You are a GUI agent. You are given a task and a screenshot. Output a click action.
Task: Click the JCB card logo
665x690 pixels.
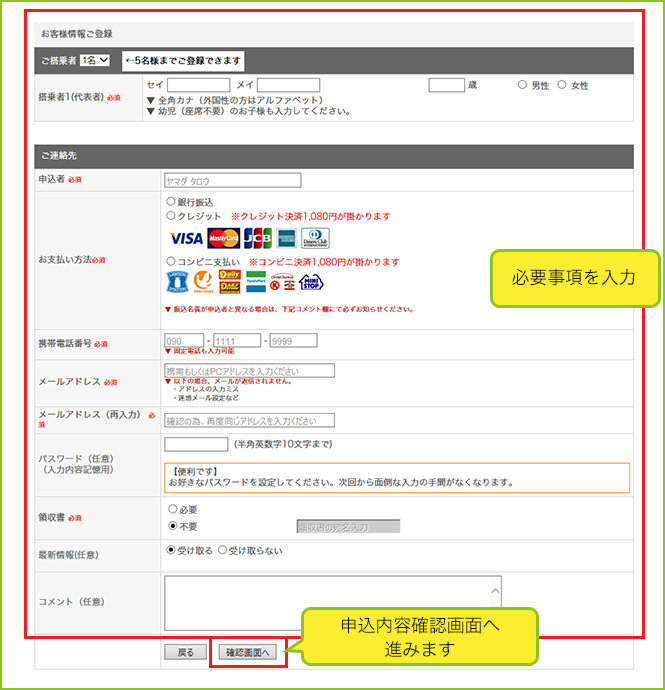[x=258, y=239]
